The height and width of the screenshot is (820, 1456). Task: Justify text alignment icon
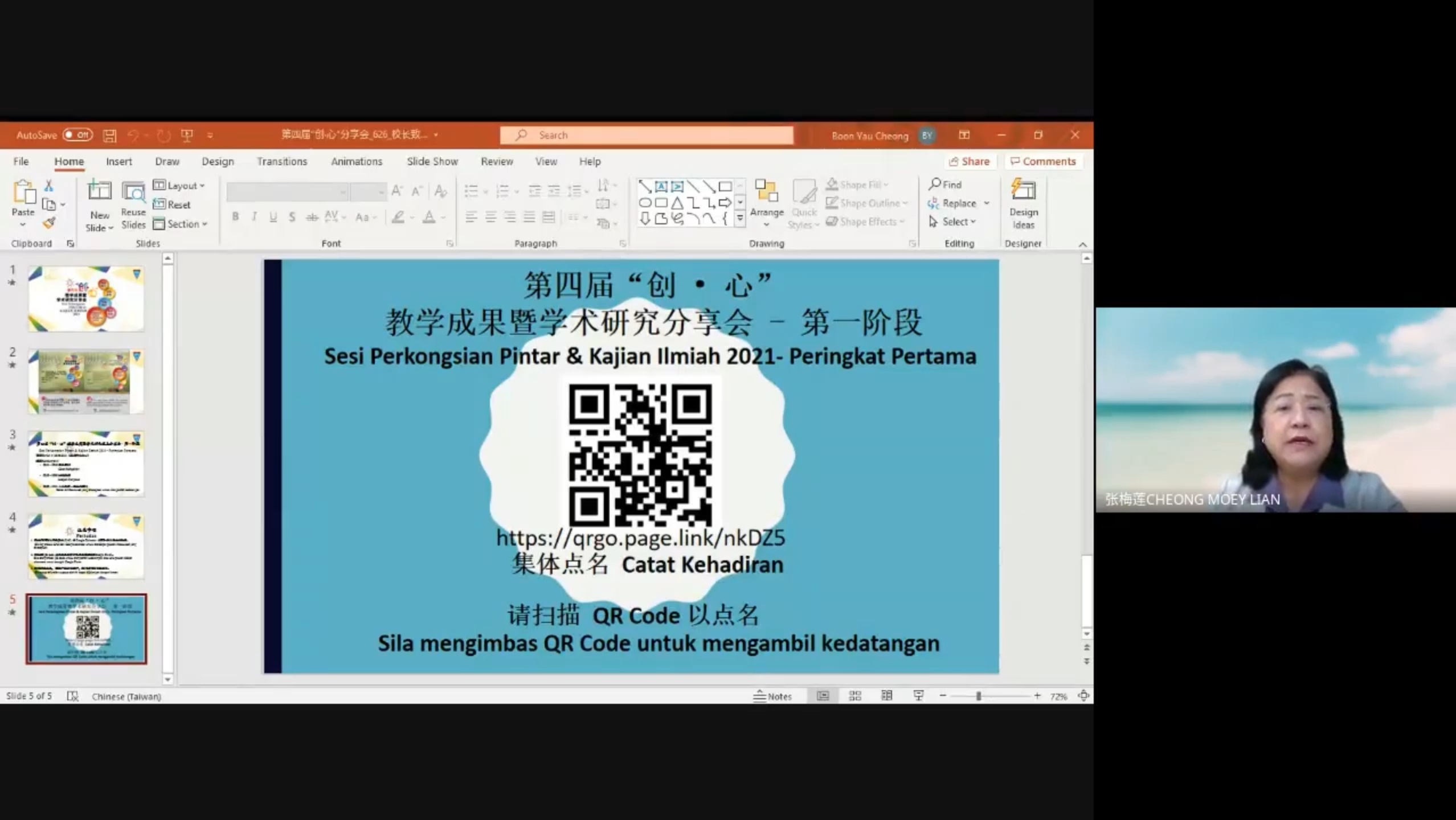click(529, 217)
